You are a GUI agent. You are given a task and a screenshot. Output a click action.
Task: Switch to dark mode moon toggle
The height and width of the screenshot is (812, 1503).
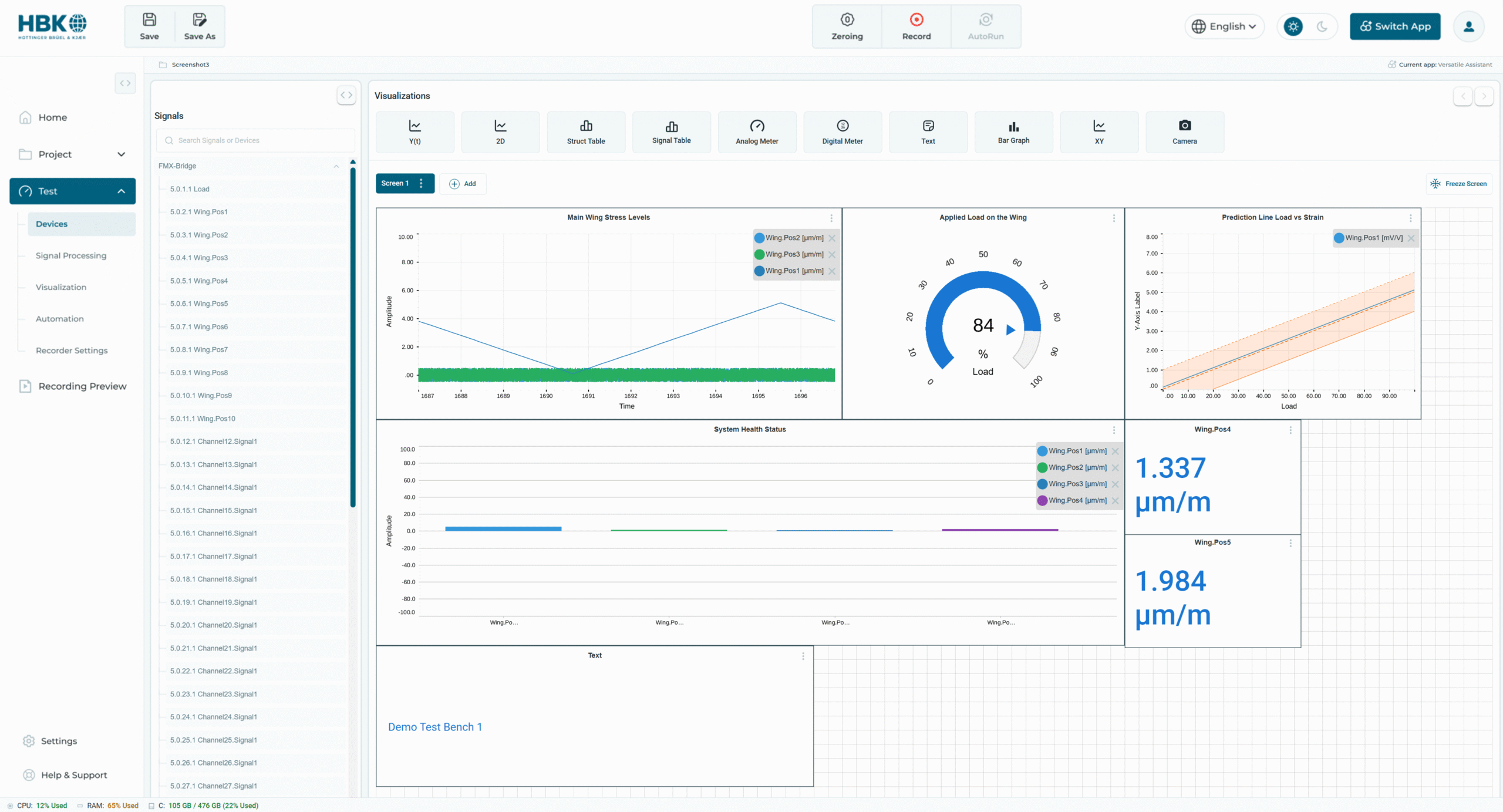click(x=1322, y=26)
